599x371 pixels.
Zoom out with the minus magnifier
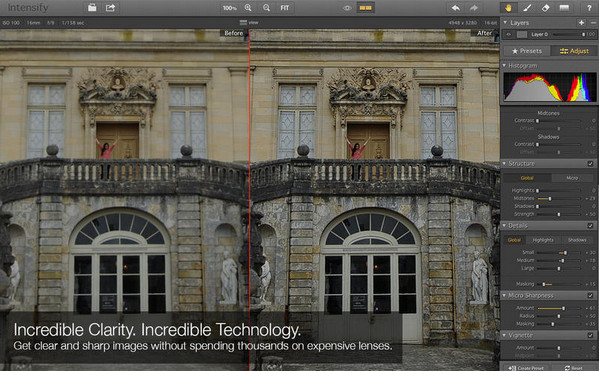tap(266, 8)
